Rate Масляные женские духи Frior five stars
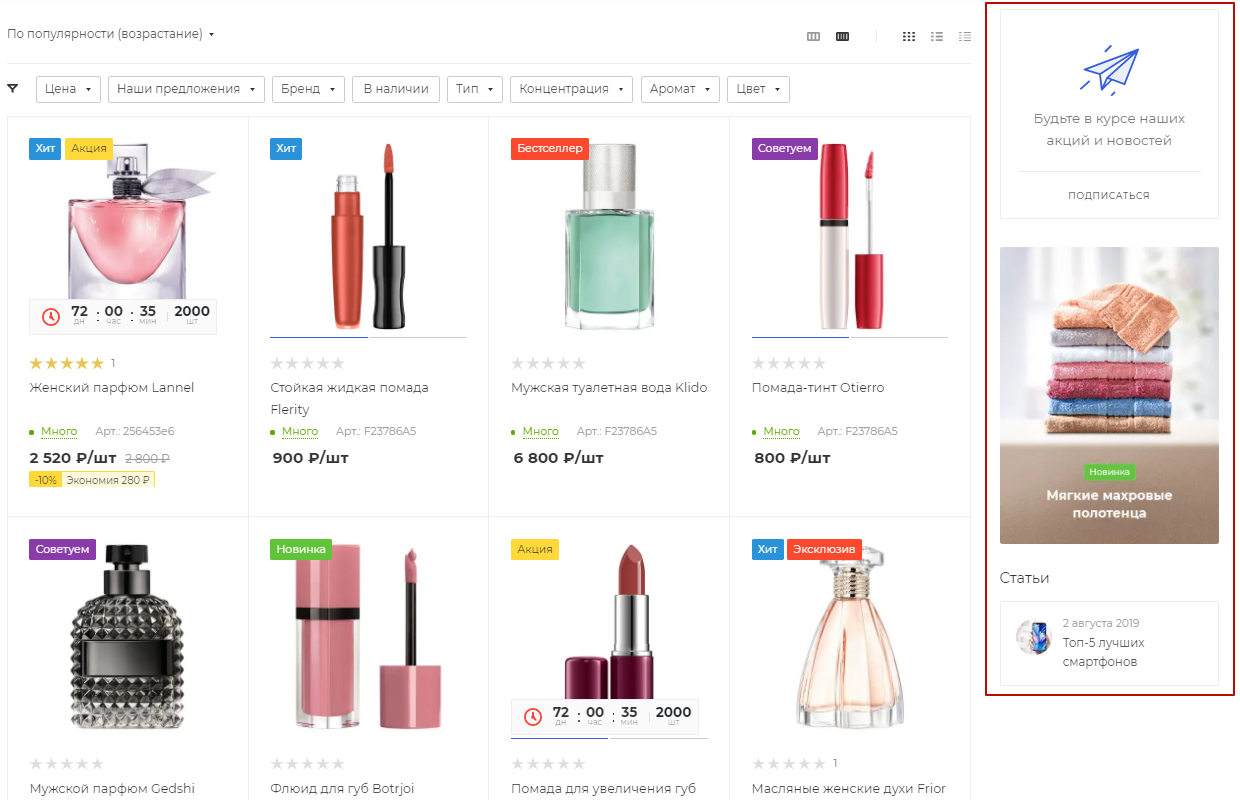The image size is (1240, 800). coord(820,763)
